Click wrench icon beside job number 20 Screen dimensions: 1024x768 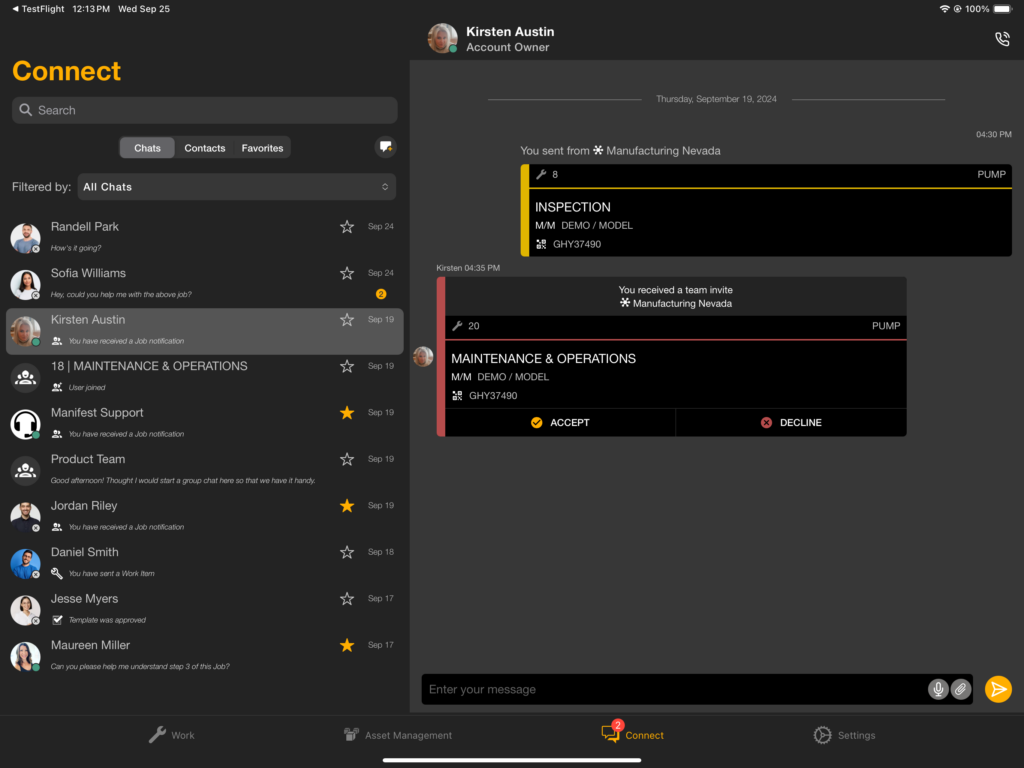(457, 326)
